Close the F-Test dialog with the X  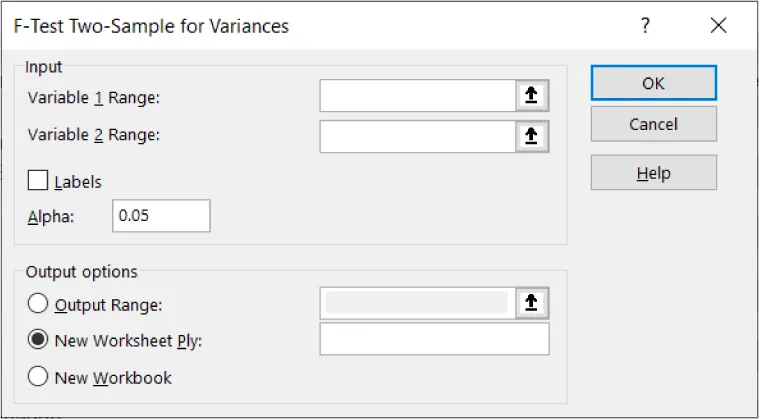pos(718,27)
